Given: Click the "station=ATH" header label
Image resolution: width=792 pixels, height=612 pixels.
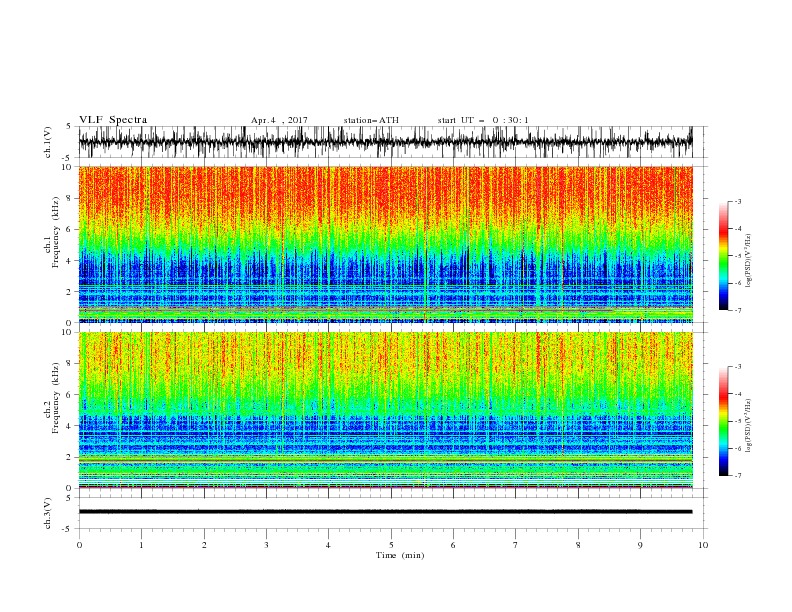Looking at the screenshot, I should coord(371,120).
